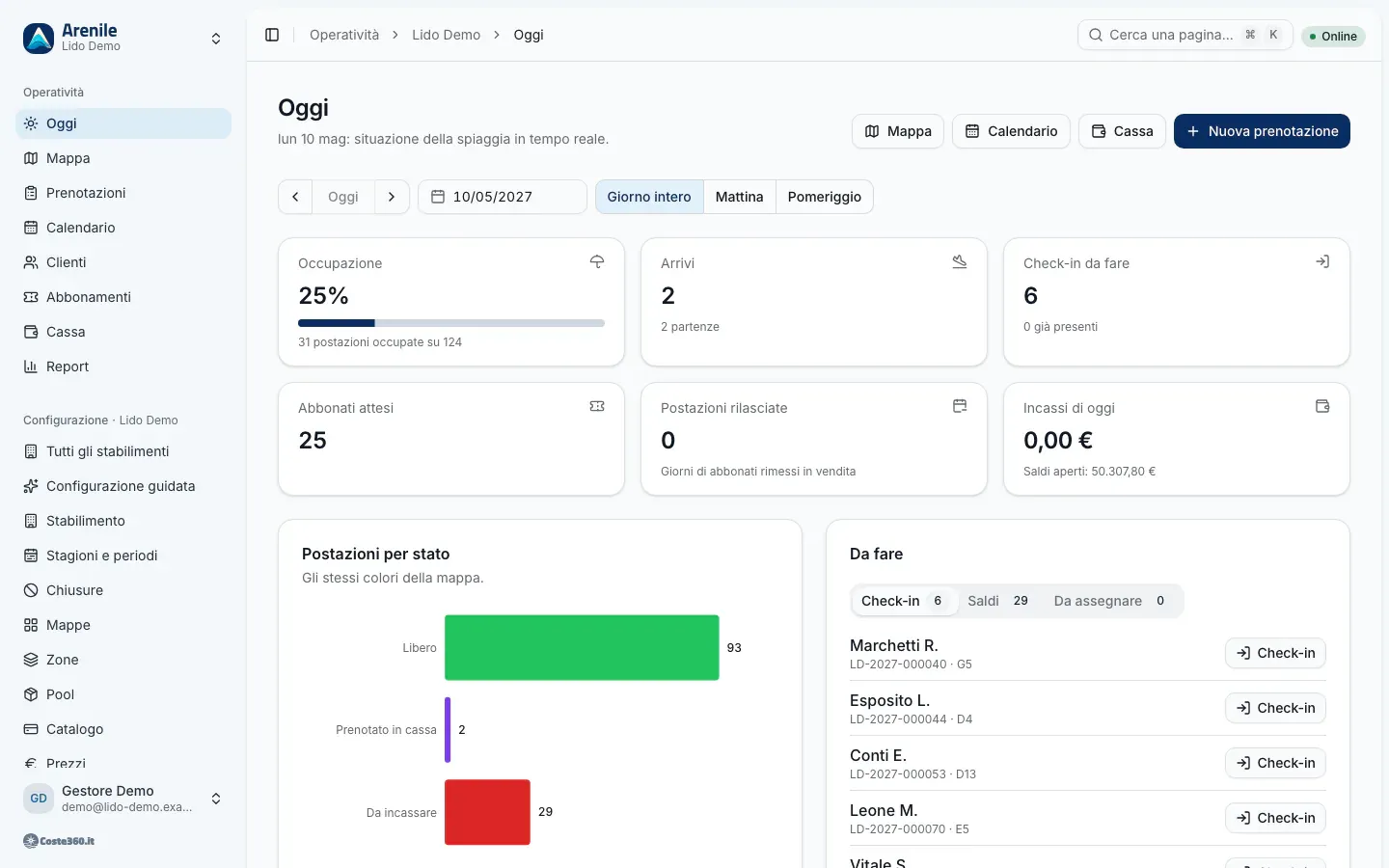This screenshot has width=1389, height=868.
Task: Create a Nuova prenotazione
Action: pyautogui.click(x=1262, y=131)
